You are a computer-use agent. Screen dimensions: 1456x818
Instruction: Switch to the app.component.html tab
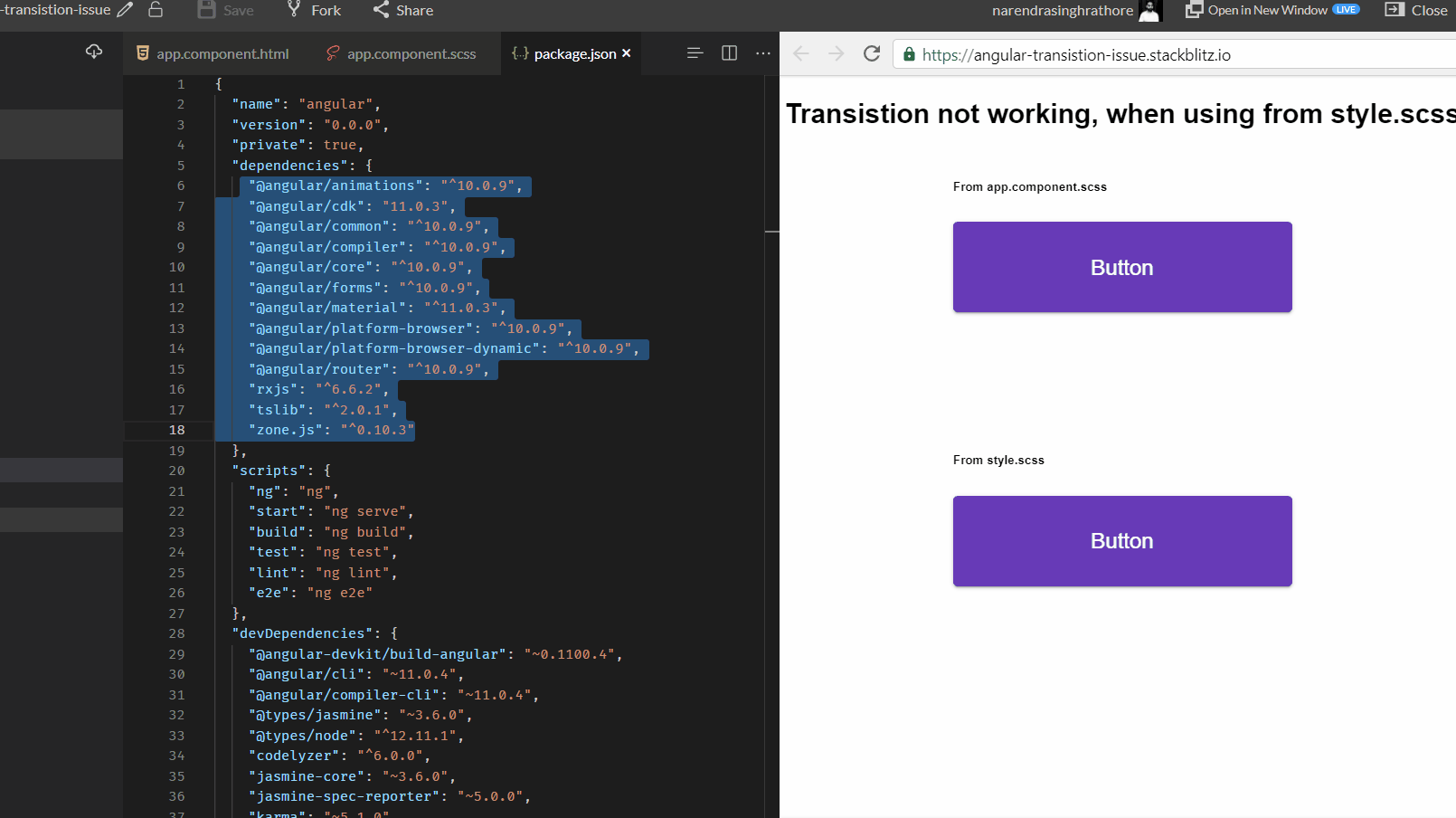(222, 53)
